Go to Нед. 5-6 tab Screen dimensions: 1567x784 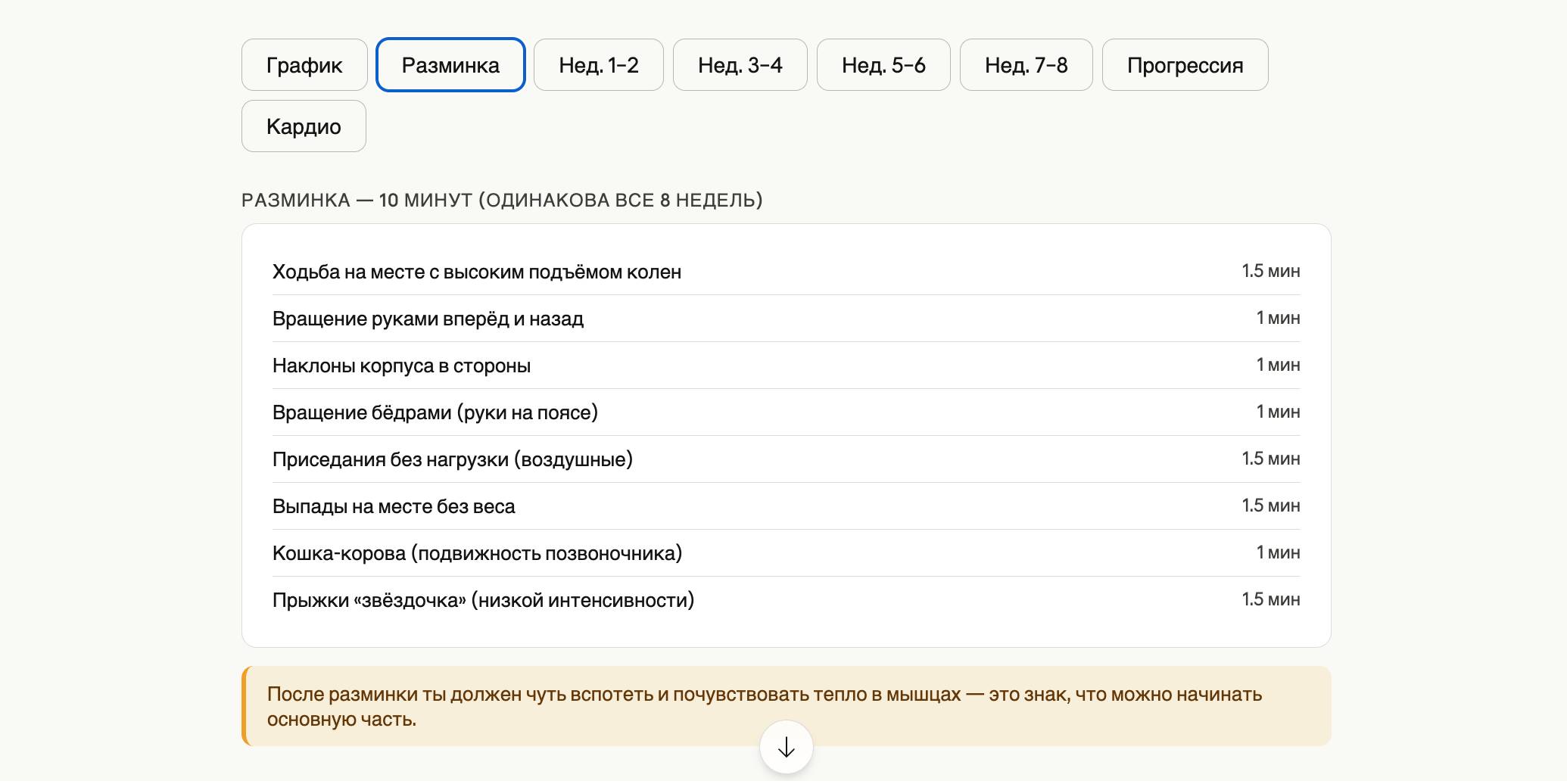pyautogui.click(x=883, y=65)
